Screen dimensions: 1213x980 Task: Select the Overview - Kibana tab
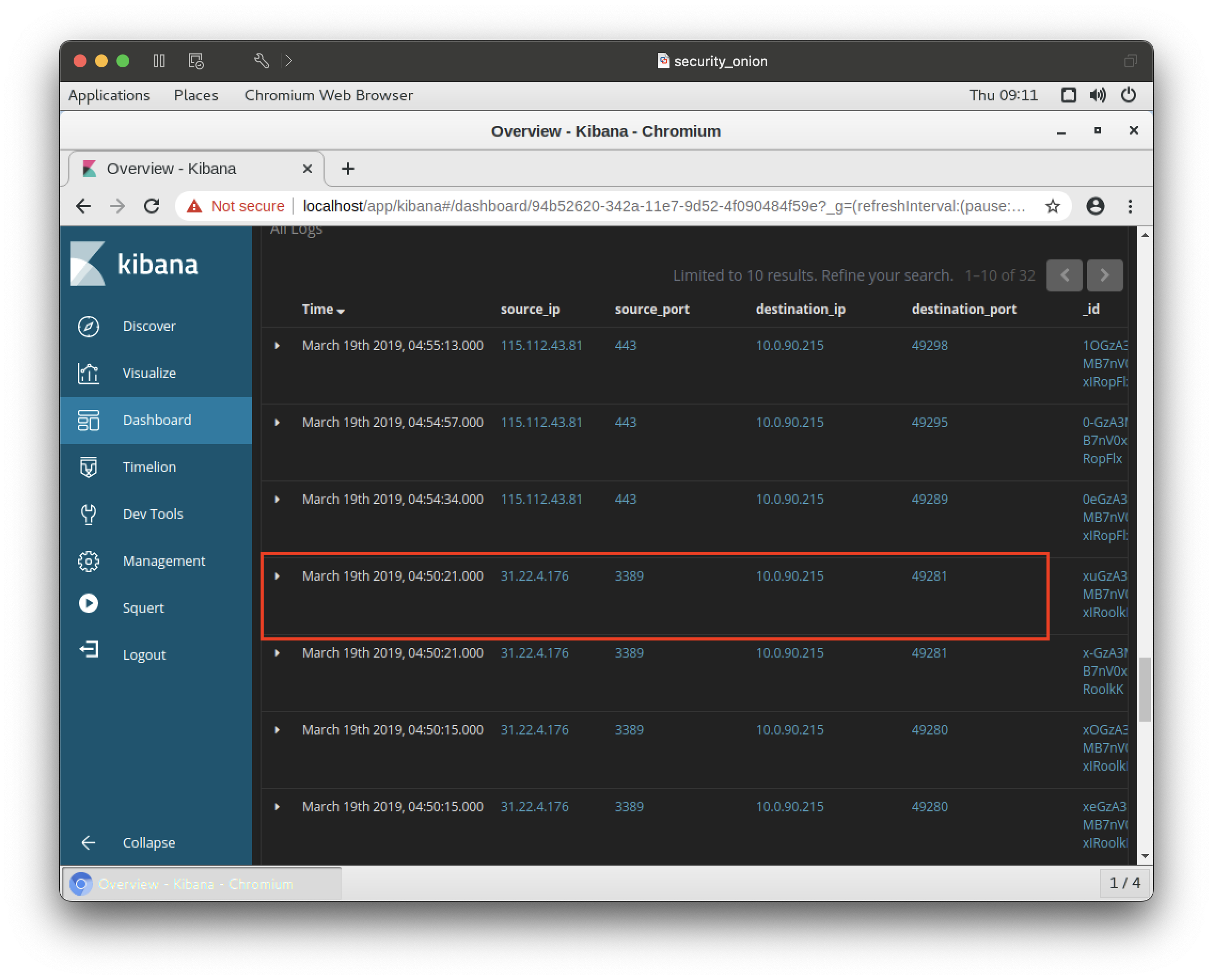(x=196, y=169)
